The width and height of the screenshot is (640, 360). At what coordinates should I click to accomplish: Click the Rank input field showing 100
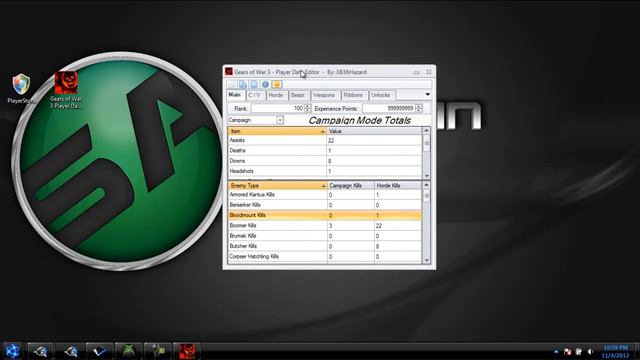(x=278, y=108)
